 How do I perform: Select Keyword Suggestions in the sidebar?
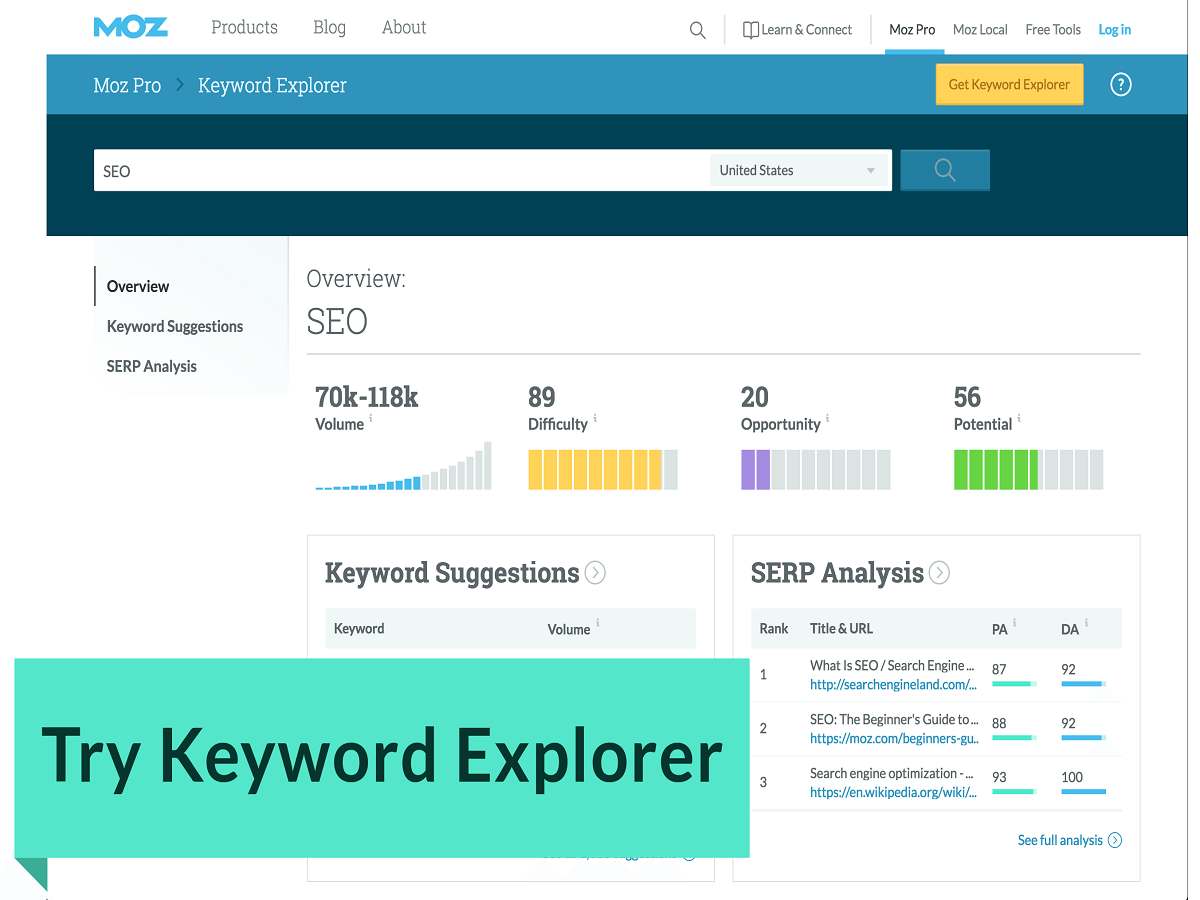175,326
